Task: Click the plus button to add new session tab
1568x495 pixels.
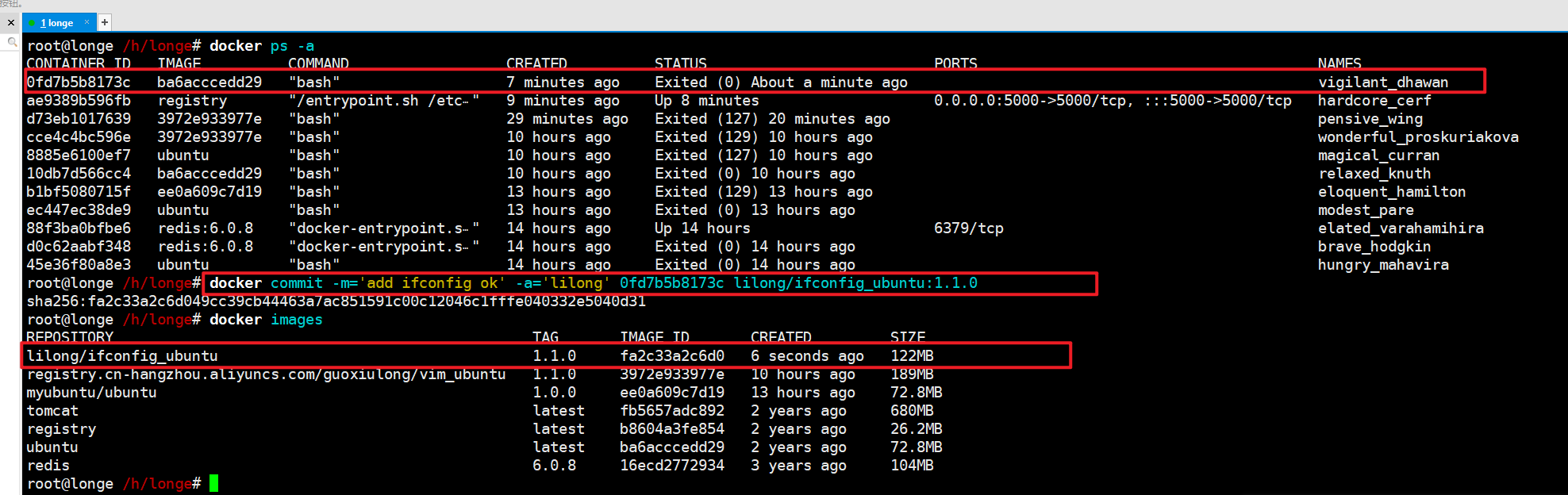Action: 104,22
